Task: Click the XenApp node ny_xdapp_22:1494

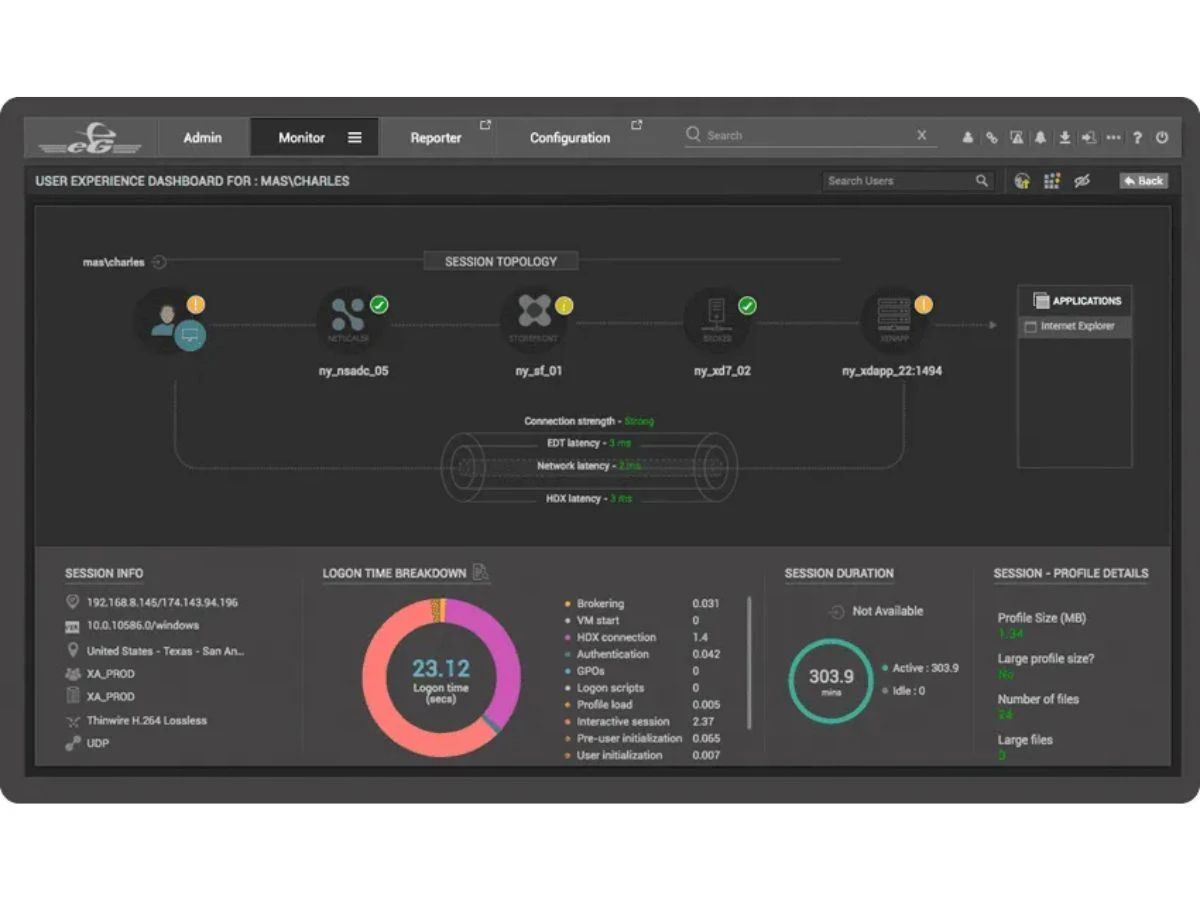Action: pyautogui.click(x=892, y=320)
